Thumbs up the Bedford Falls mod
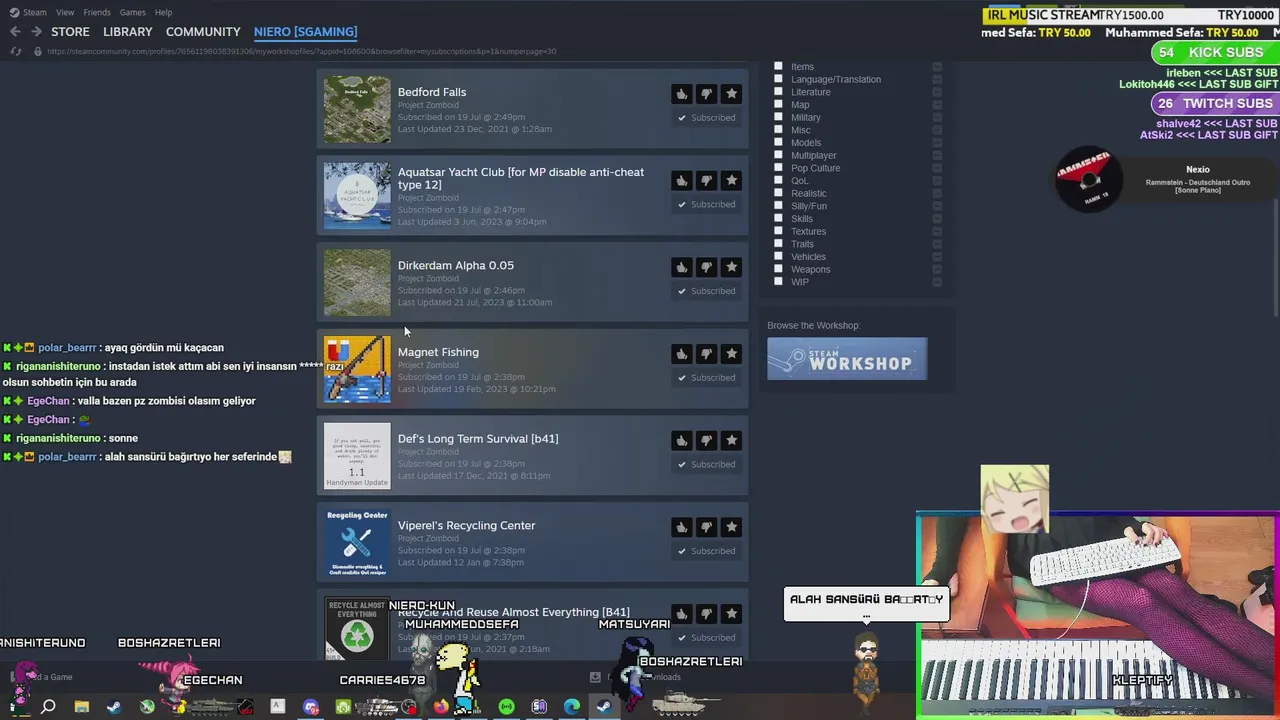 [x=681, y=94]
